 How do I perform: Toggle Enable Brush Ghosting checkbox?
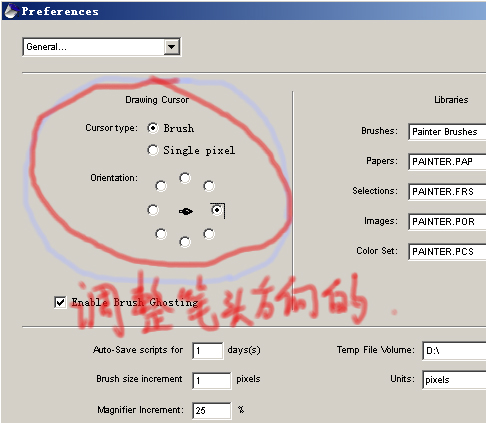60,302
